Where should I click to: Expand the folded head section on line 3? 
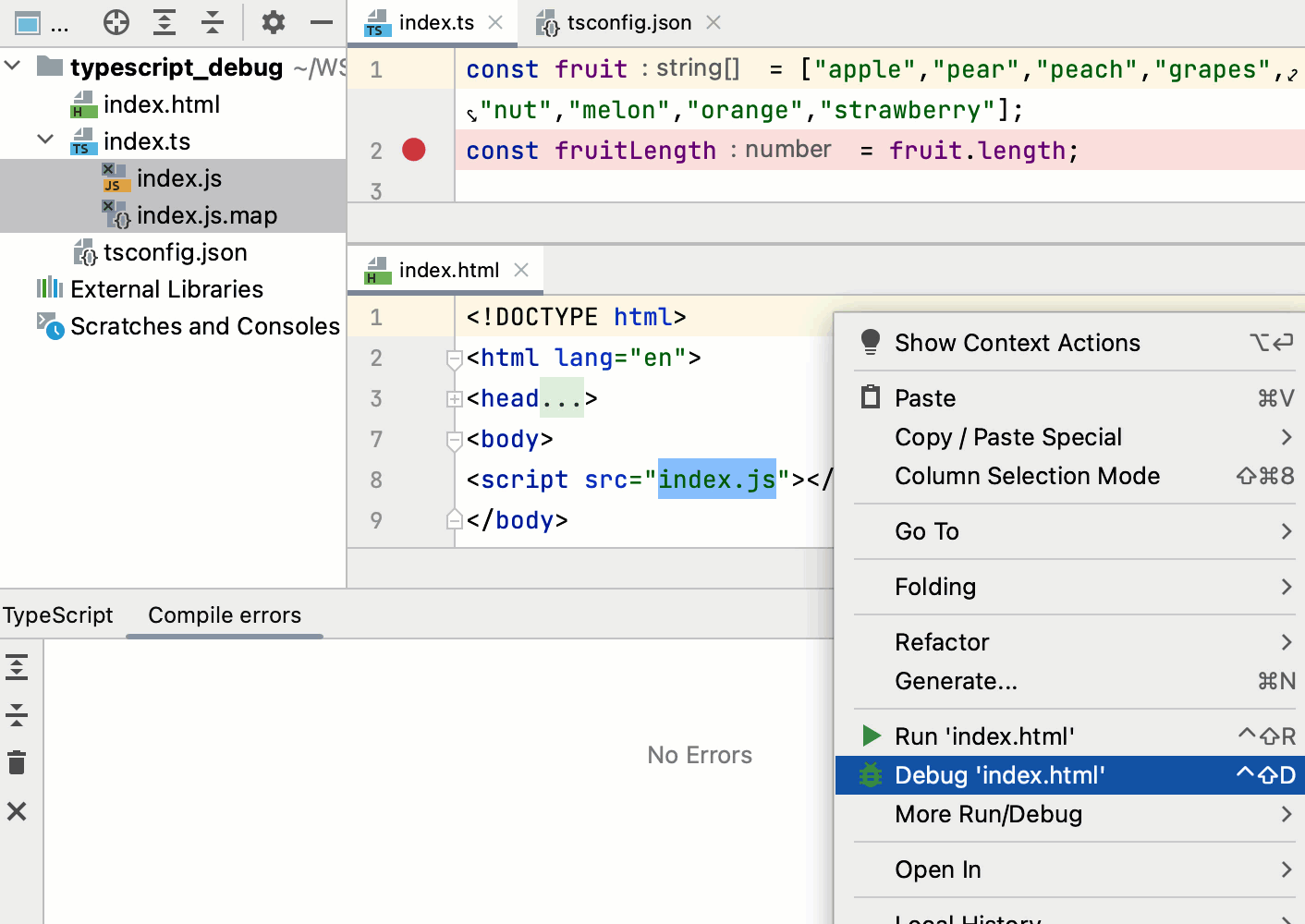pyautogui.click(x=454, y=399)
